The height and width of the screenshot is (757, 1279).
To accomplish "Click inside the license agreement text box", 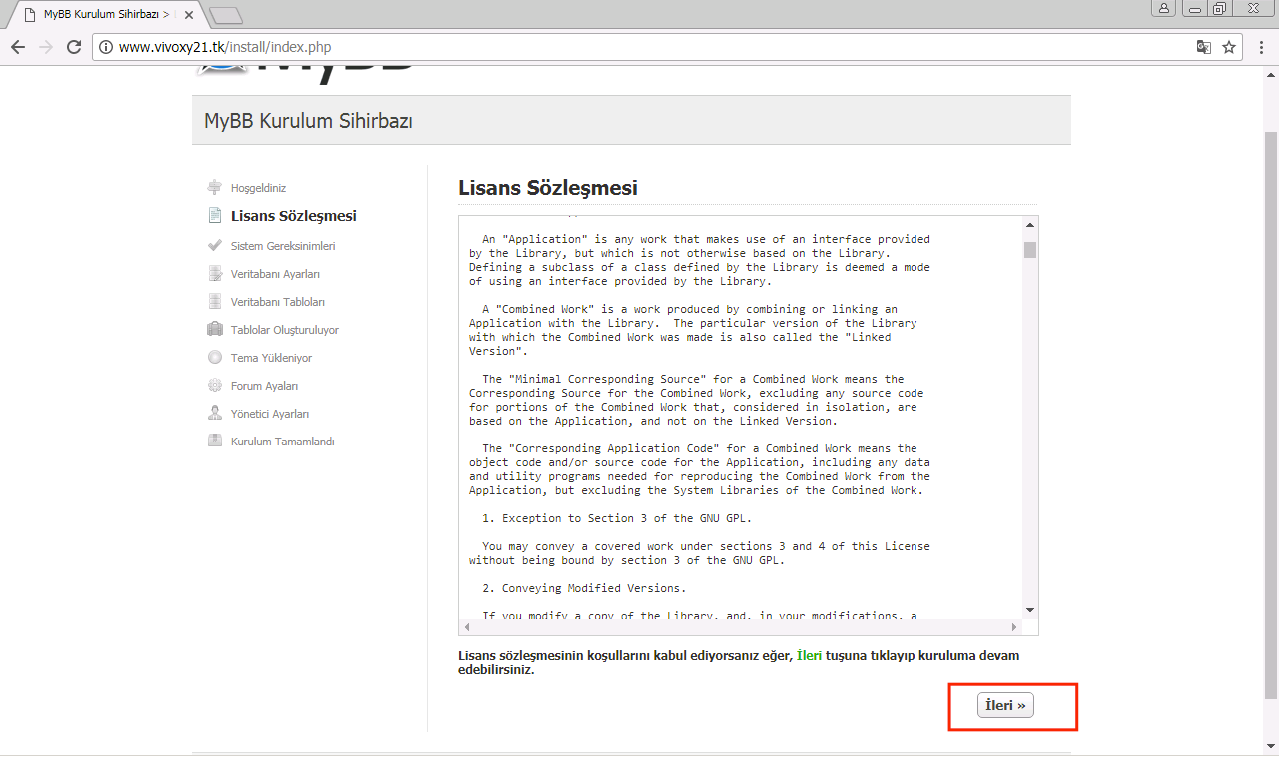I will pos(739,418).
